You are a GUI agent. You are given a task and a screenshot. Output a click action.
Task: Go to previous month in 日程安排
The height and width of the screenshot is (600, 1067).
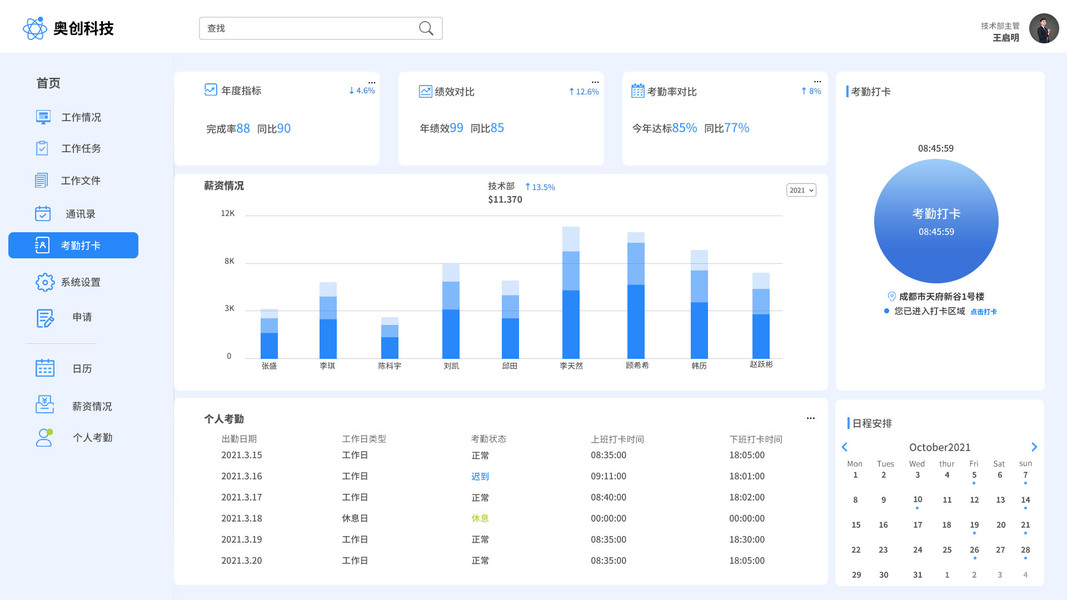click(845, 447)
